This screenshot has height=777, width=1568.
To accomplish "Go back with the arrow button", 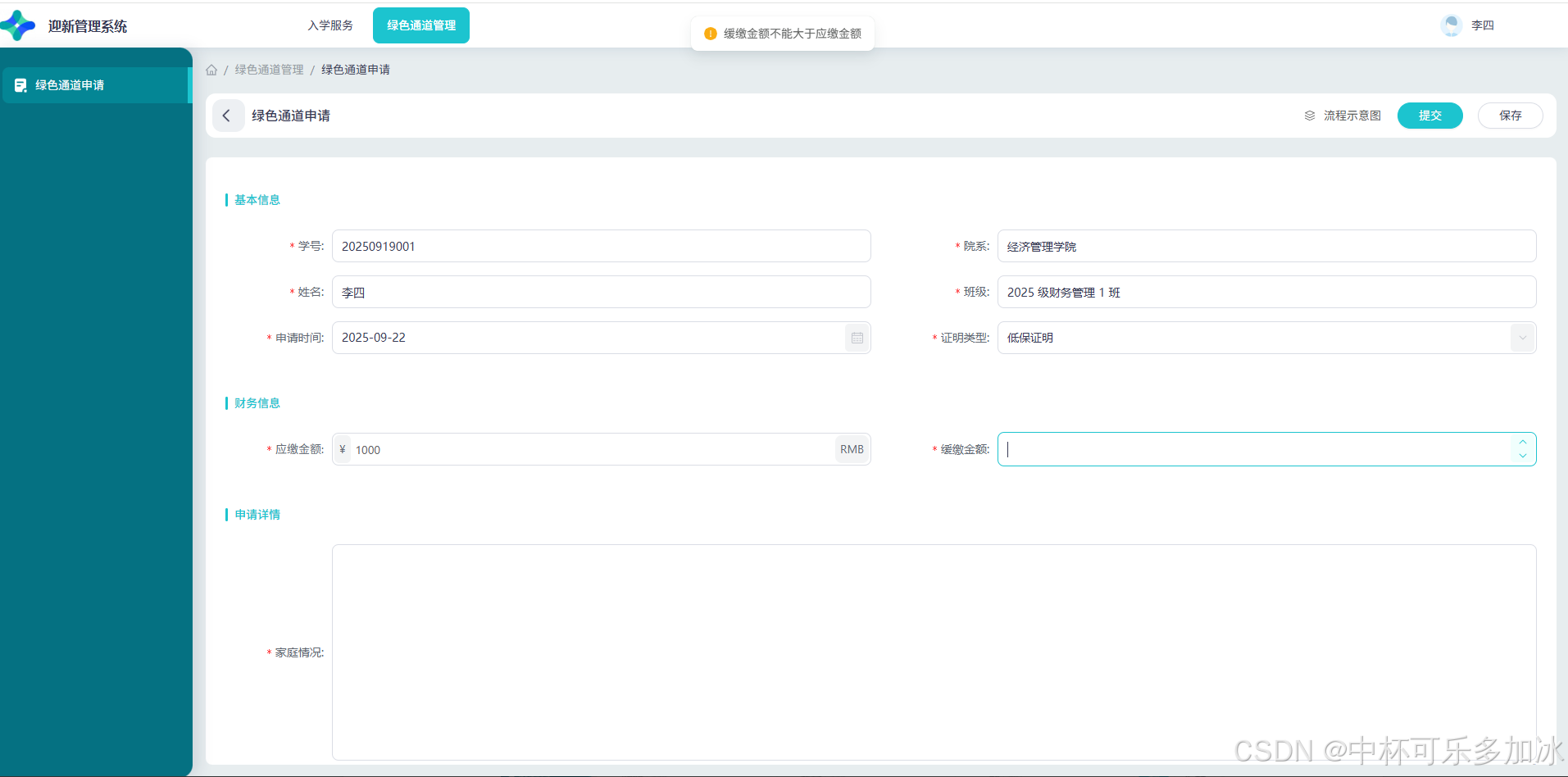I will click(x=228, y=116).
